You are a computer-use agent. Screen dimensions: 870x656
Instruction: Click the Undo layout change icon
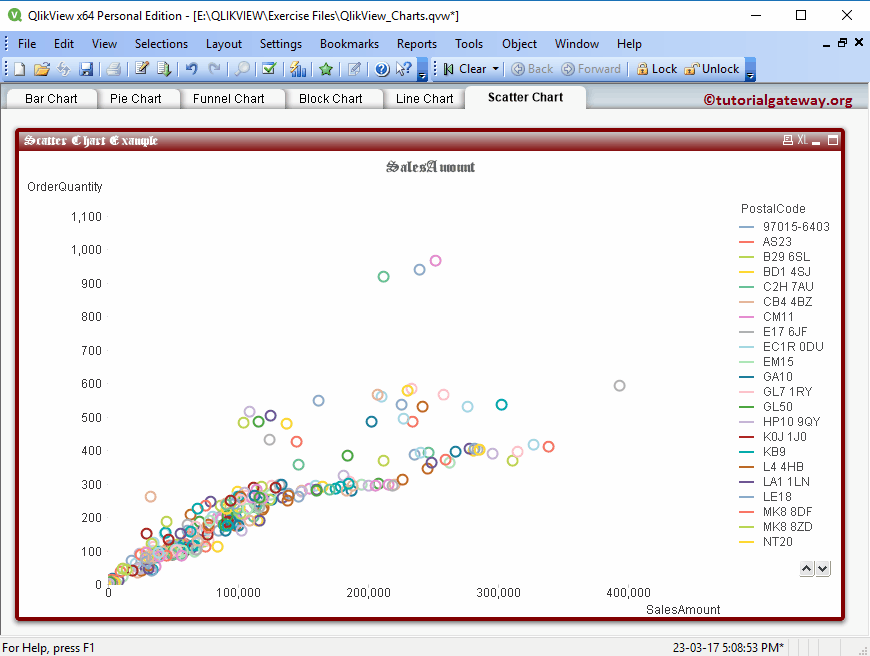click(x=192, y=70)
